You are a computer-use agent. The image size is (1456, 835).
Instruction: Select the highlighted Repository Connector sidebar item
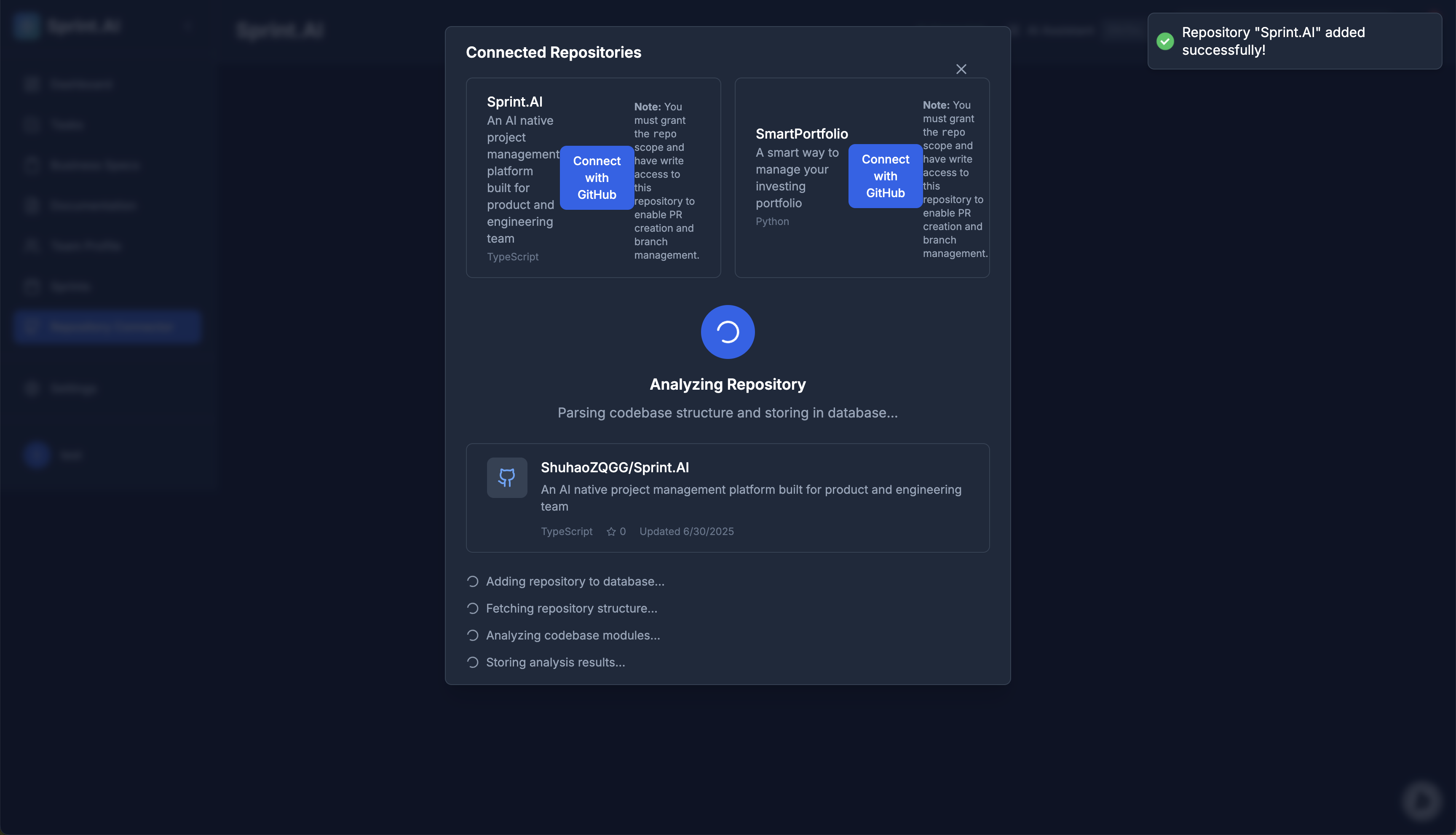107,327
